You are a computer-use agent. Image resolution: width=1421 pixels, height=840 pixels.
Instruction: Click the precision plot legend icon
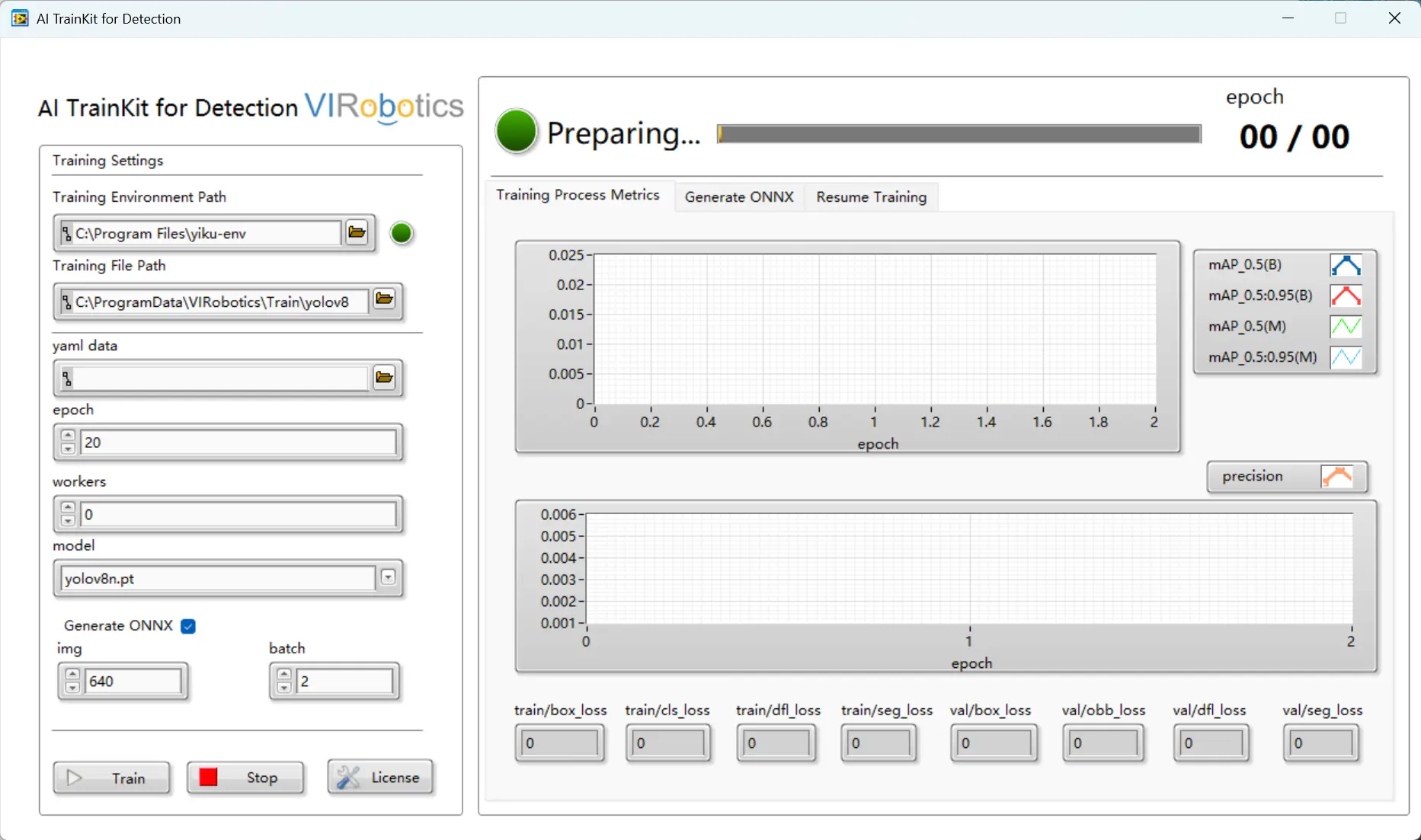(x=1337, y=477)
